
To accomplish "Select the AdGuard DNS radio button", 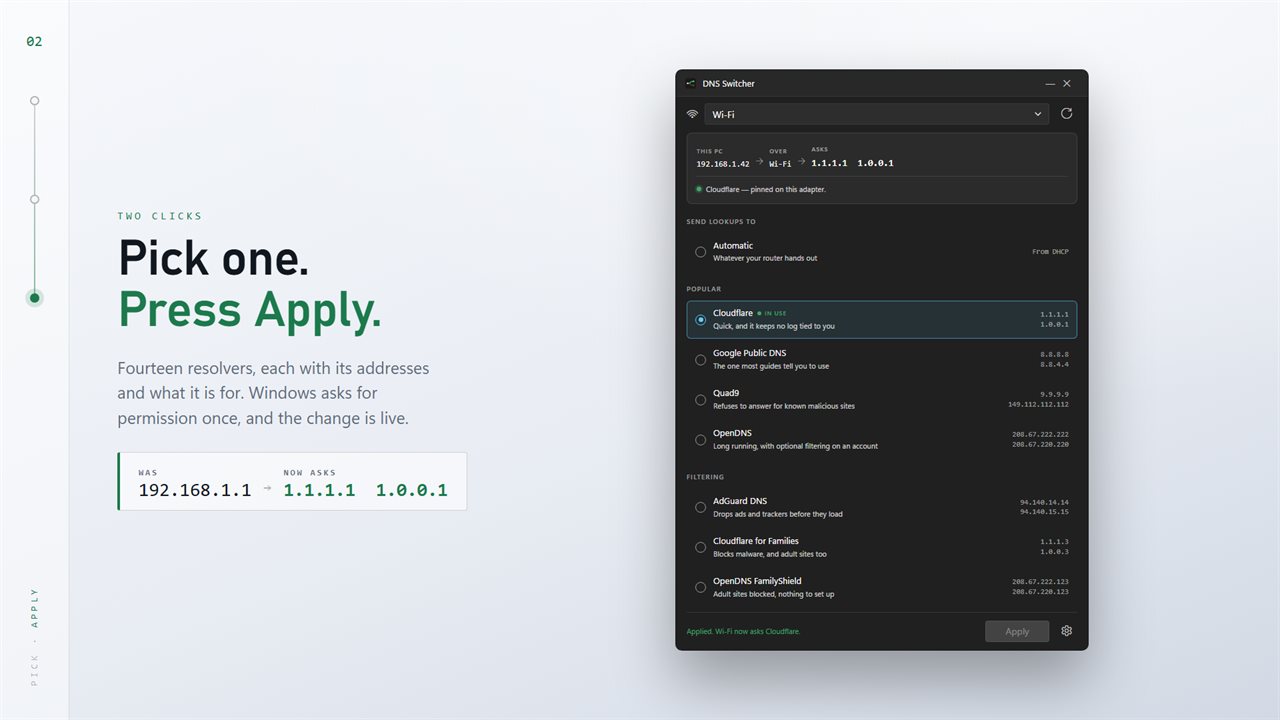I will coord(700,508).
